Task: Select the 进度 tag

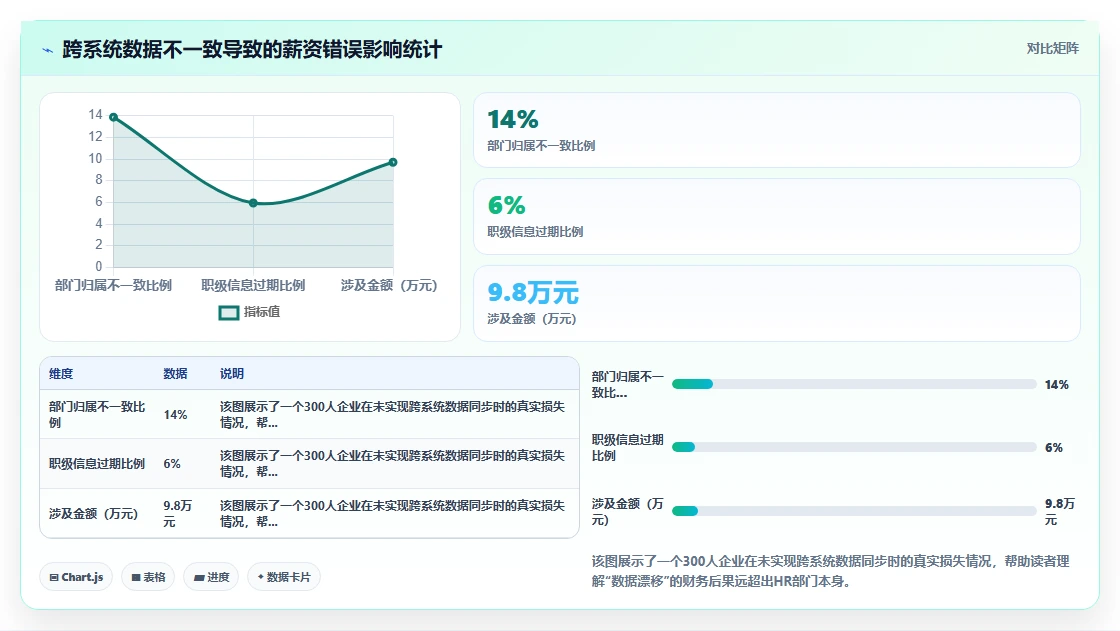Action: (x=211, y=577)
